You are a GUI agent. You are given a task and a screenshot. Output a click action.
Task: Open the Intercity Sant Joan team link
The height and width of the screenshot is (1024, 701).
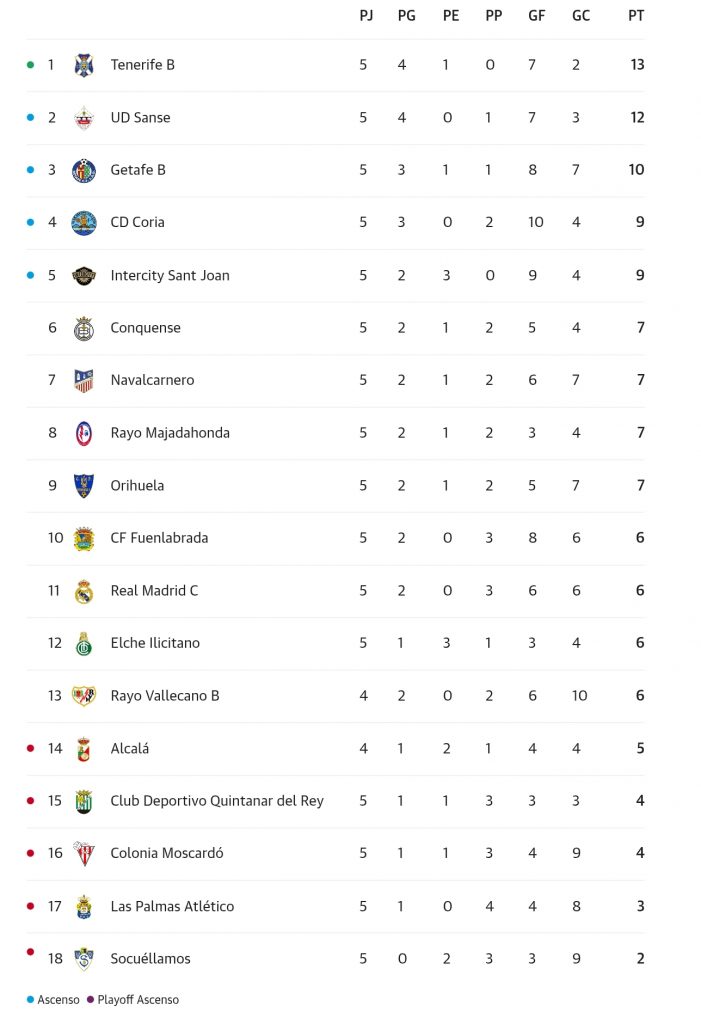click(170, 275)
